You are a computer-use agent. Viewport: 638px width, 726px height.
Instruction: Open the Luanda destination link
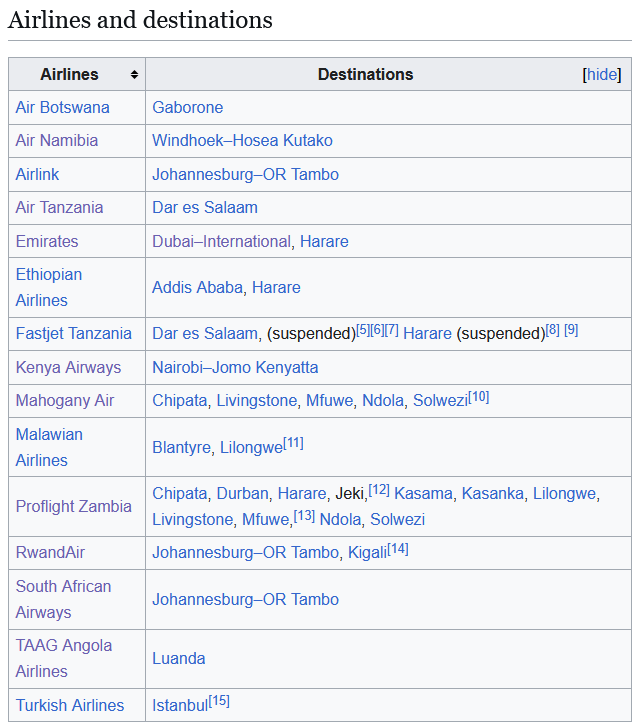179,658
